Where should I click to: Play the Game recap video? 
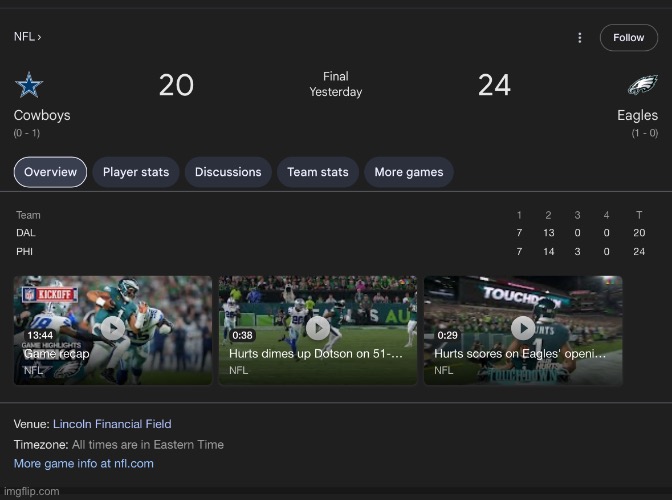pos(113,330)
